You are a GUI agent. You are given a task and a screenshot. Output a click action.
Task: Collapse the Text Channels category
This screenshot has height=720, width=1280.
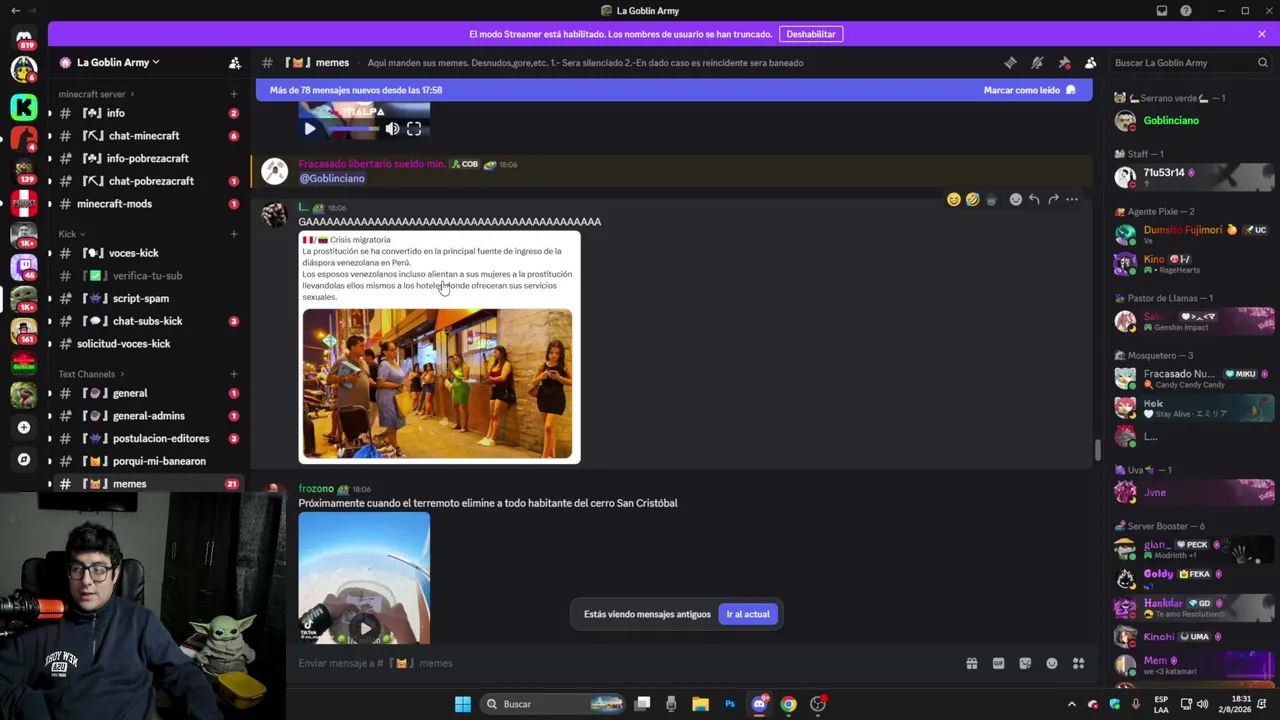[x=91, y=374]
